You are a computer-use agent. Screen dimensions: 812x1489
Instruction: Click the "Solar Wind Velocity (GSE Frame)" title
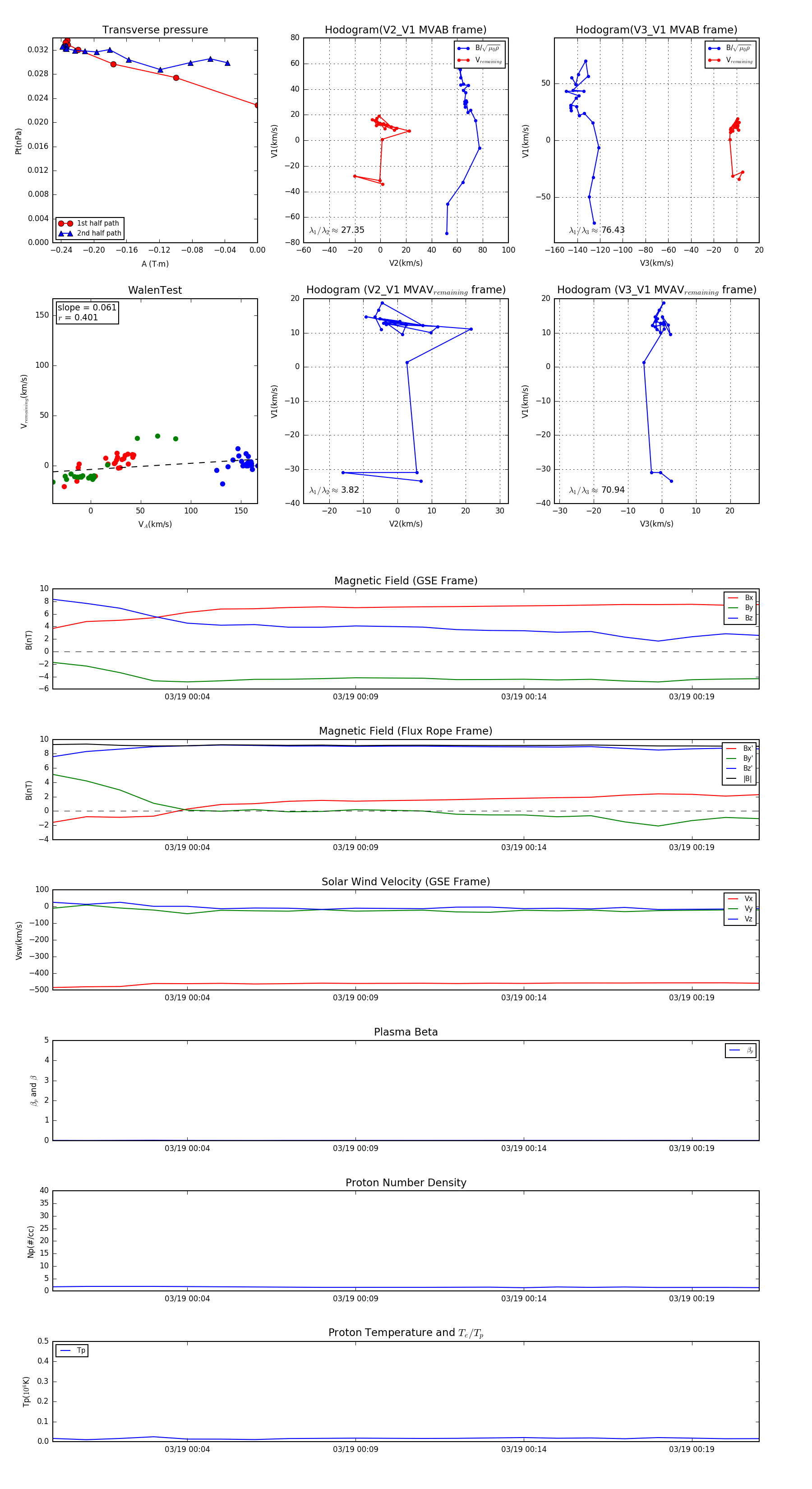pos(406,882)
